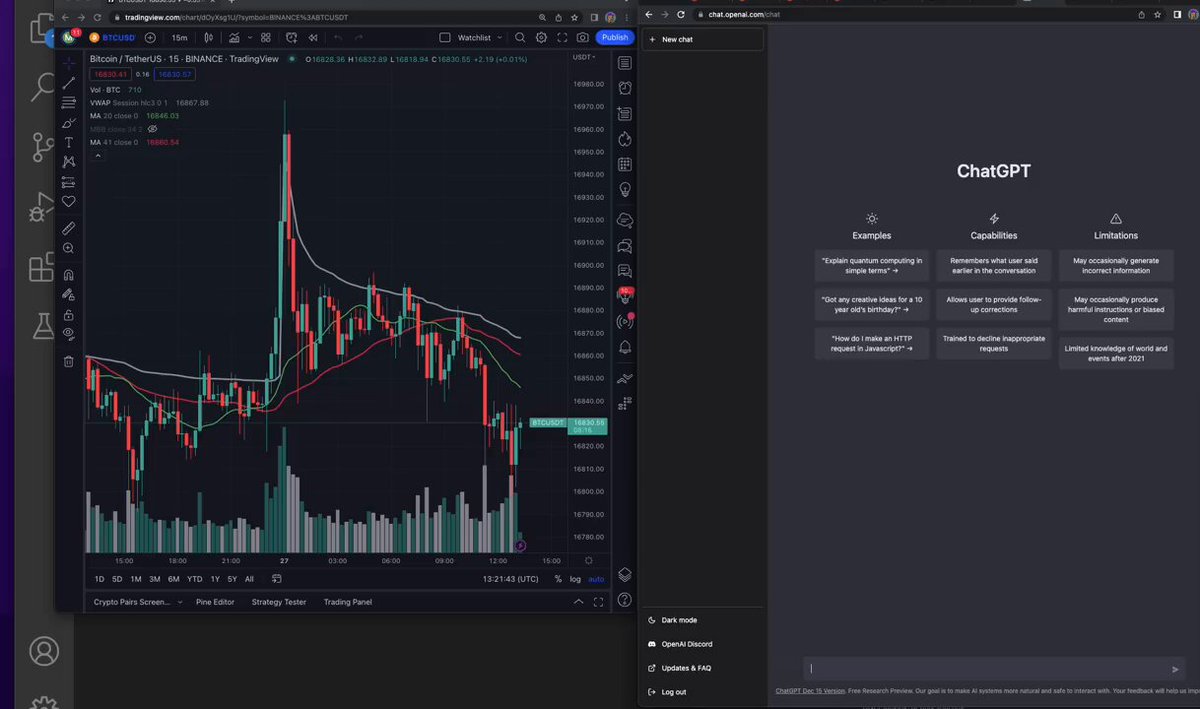
Task: Select the brush drawing tool
Action: (x=69, y=123)
